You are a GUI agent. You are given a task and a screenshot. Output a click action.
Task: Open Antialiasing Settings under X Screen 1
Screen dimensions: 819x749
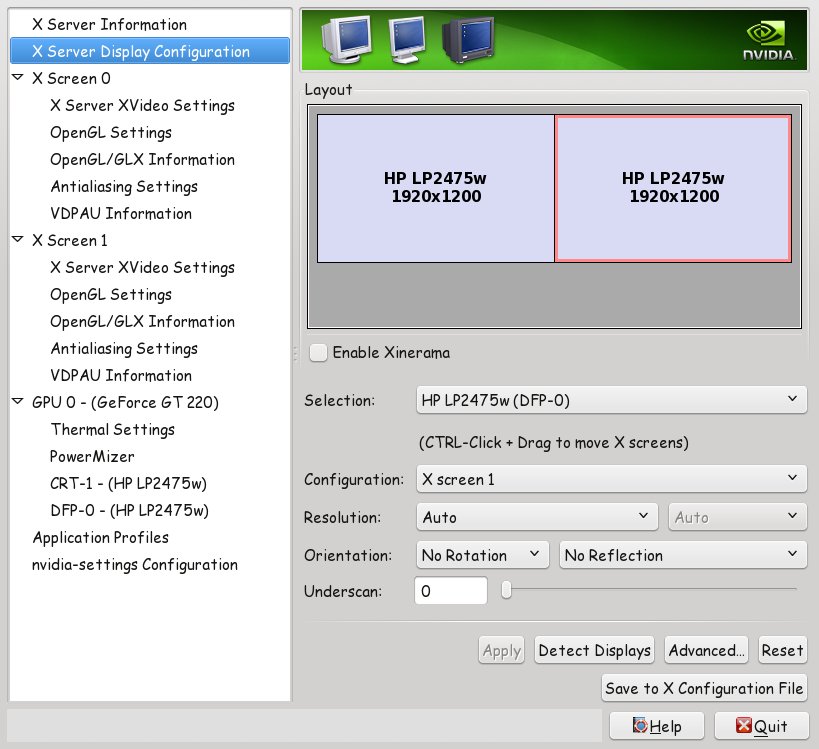coord(124,348)
